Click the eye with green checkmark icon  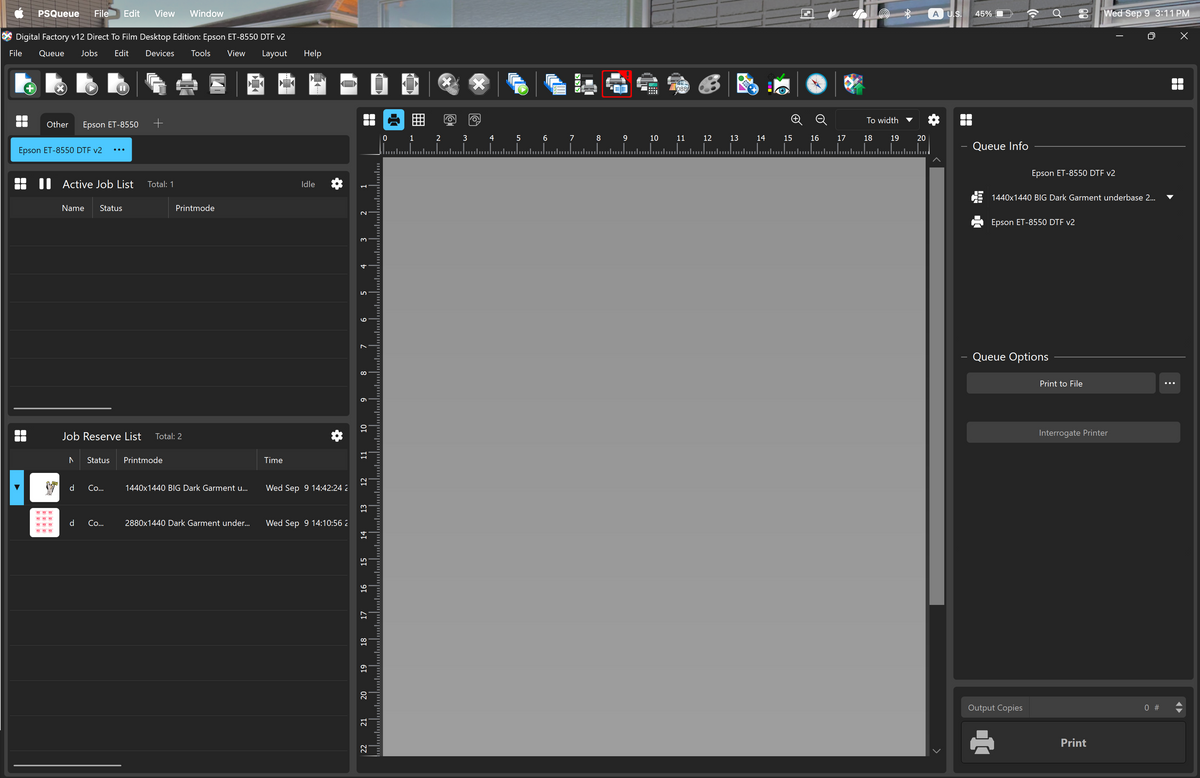(x=779, y=85)
